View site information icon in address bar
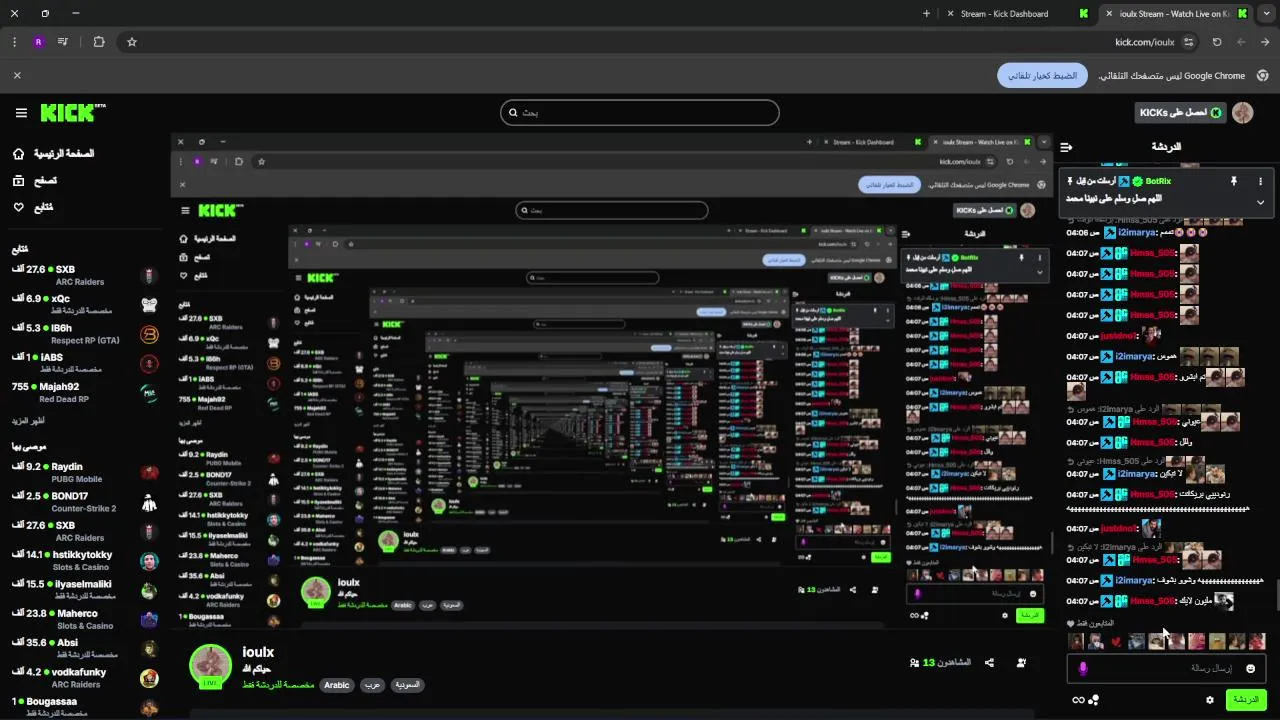 click(1188, 42)
